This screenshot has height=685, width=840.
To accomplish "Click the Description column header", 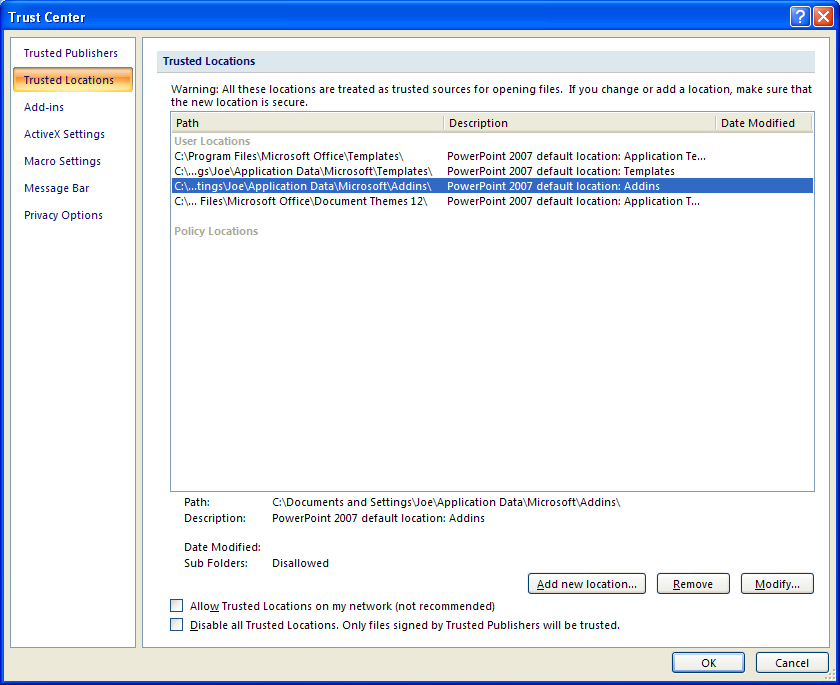I will click(x=580, y=123).
